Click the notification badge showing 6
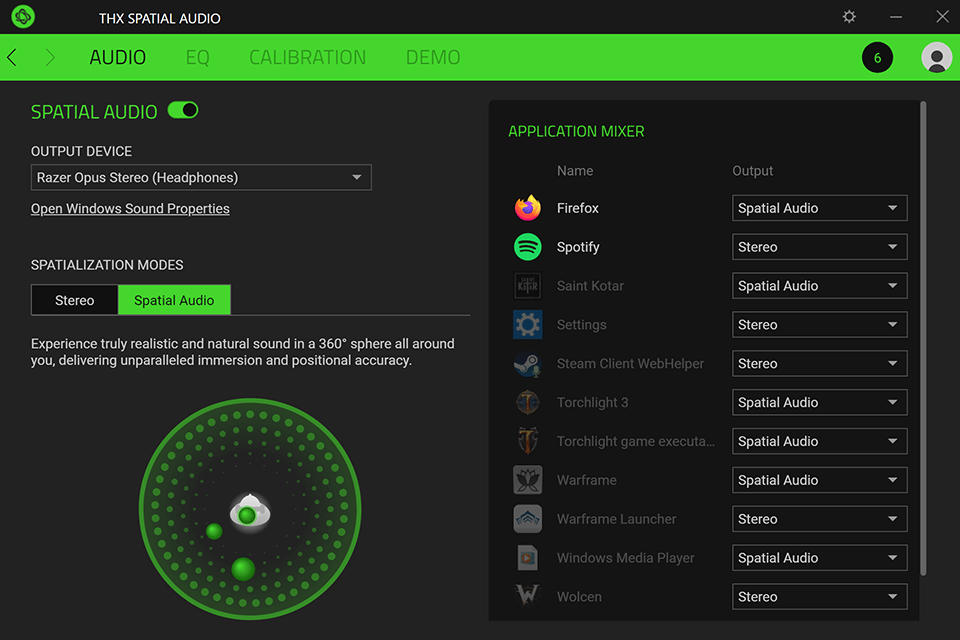The width and height of the screenshot is (960, 640). [877, 57]
